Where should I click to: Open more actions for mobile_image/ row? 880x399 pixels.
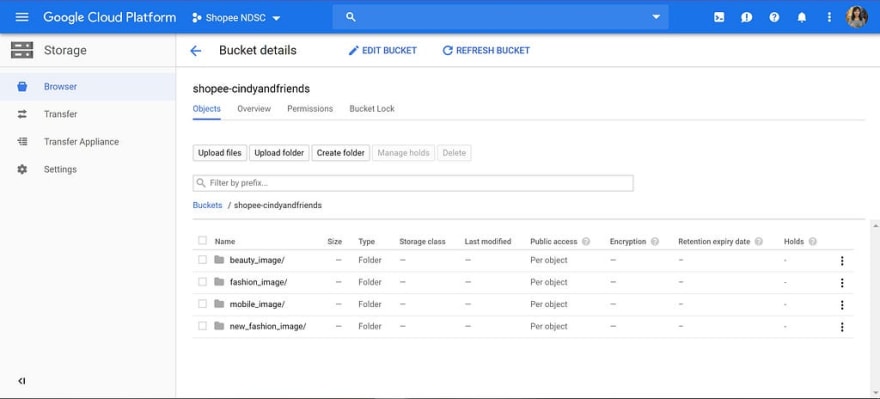[842, 305]
